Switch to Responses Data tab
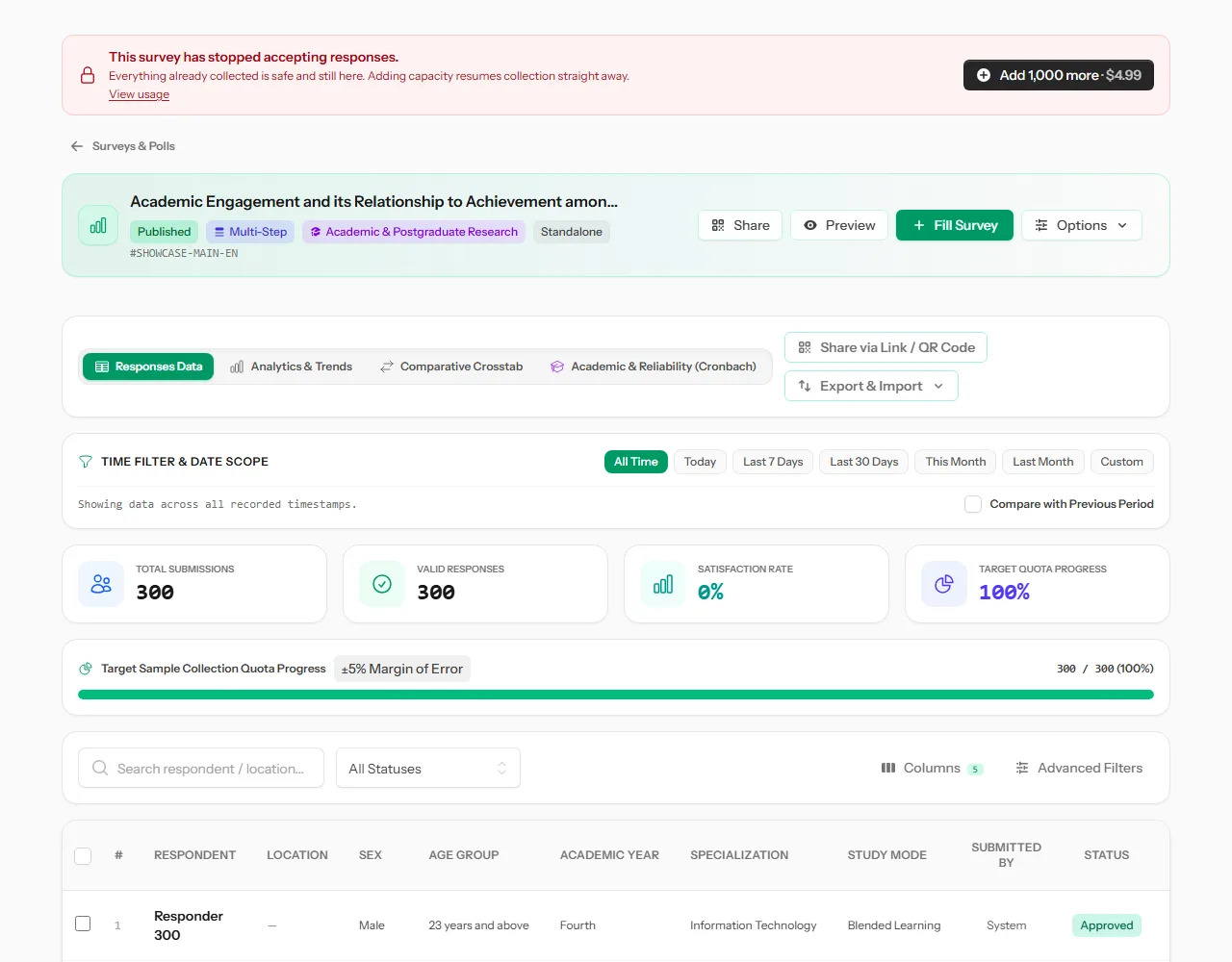Viewport: 1232px width, 962px height. [148, 367]
